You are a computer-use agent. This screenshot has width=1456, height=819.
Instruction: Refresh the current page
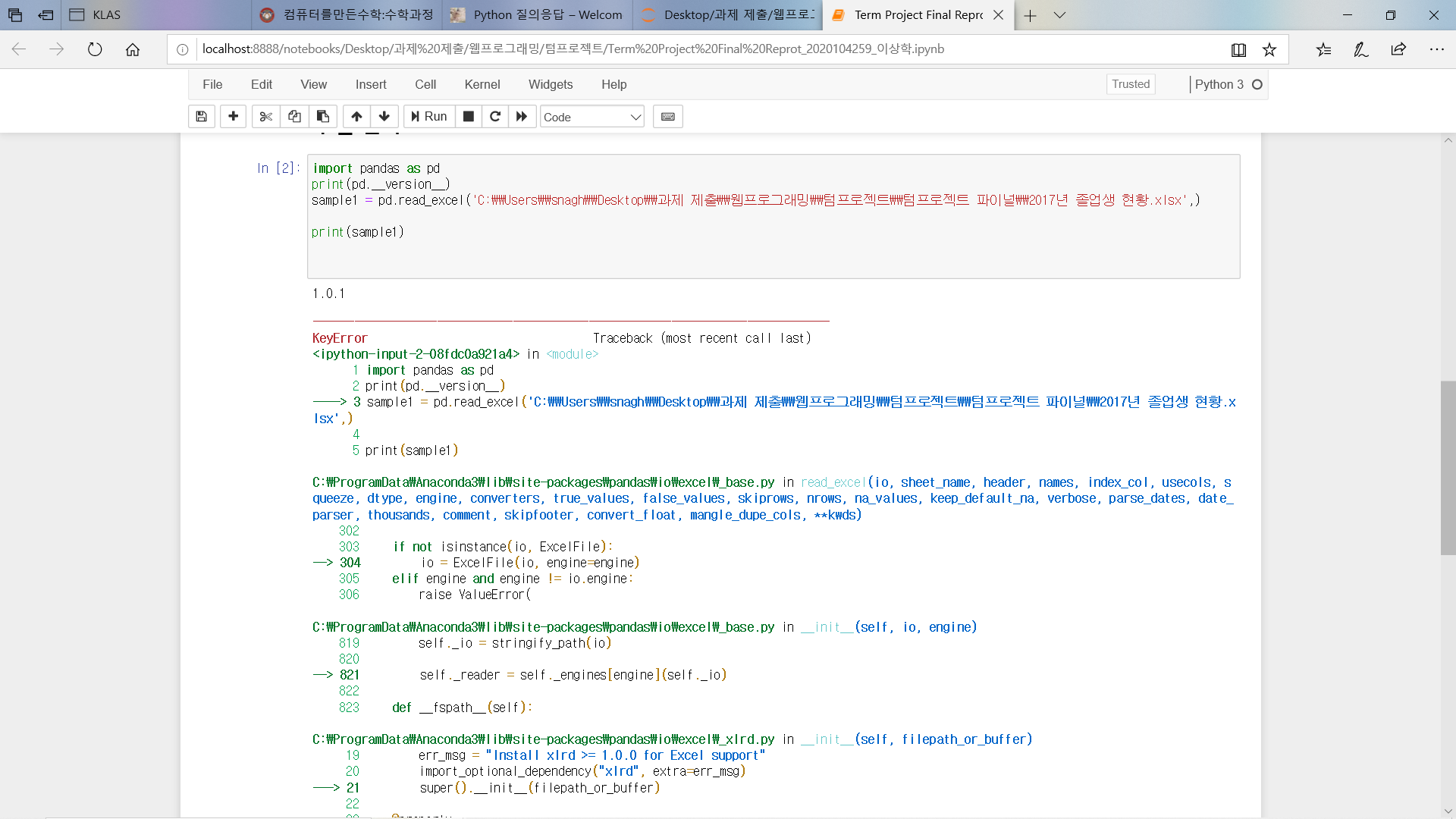coord(95,49)
